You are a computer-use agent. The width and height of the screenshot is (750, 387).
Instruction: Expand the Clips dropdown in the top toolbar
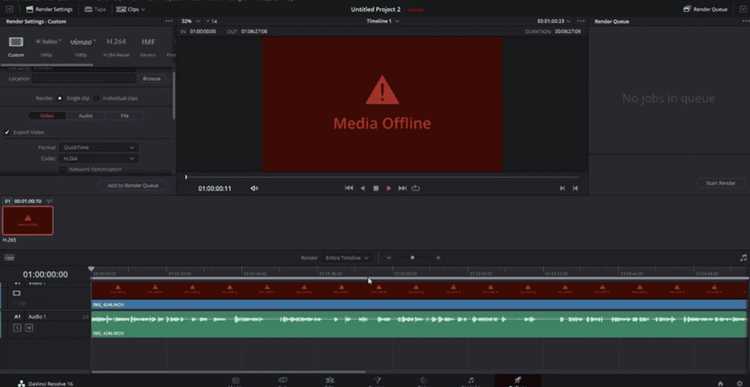click(x=131, y=9)
